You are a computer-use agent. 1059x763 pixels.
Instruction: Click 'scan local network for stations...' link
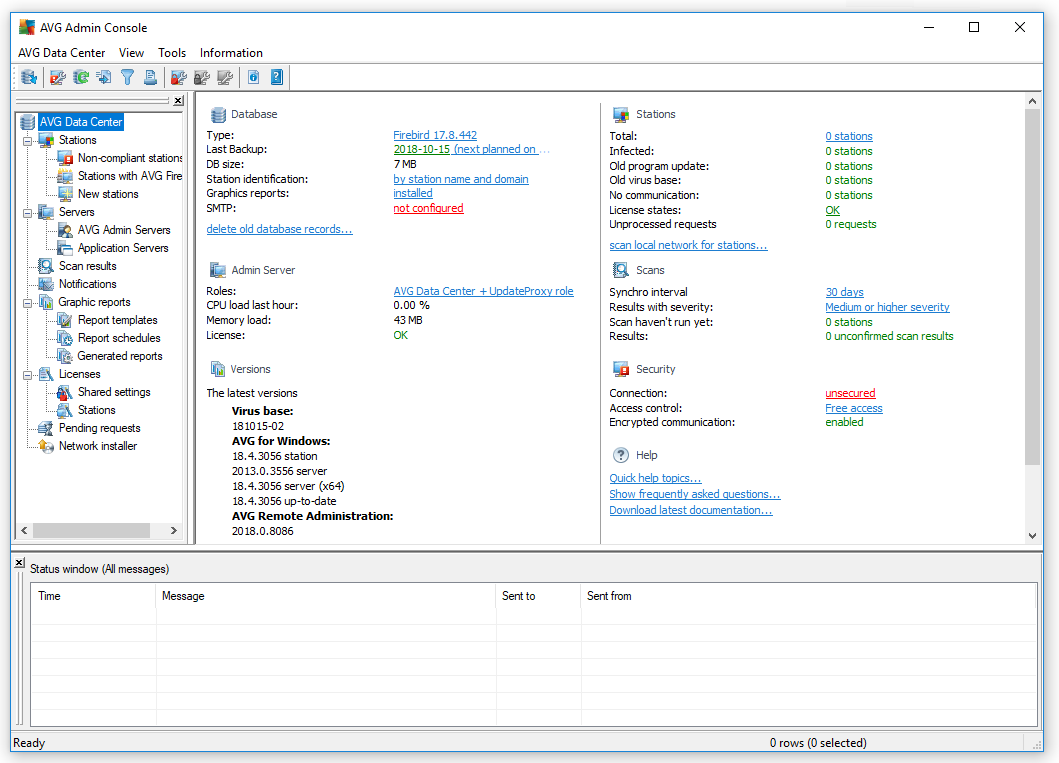point(688,245)
